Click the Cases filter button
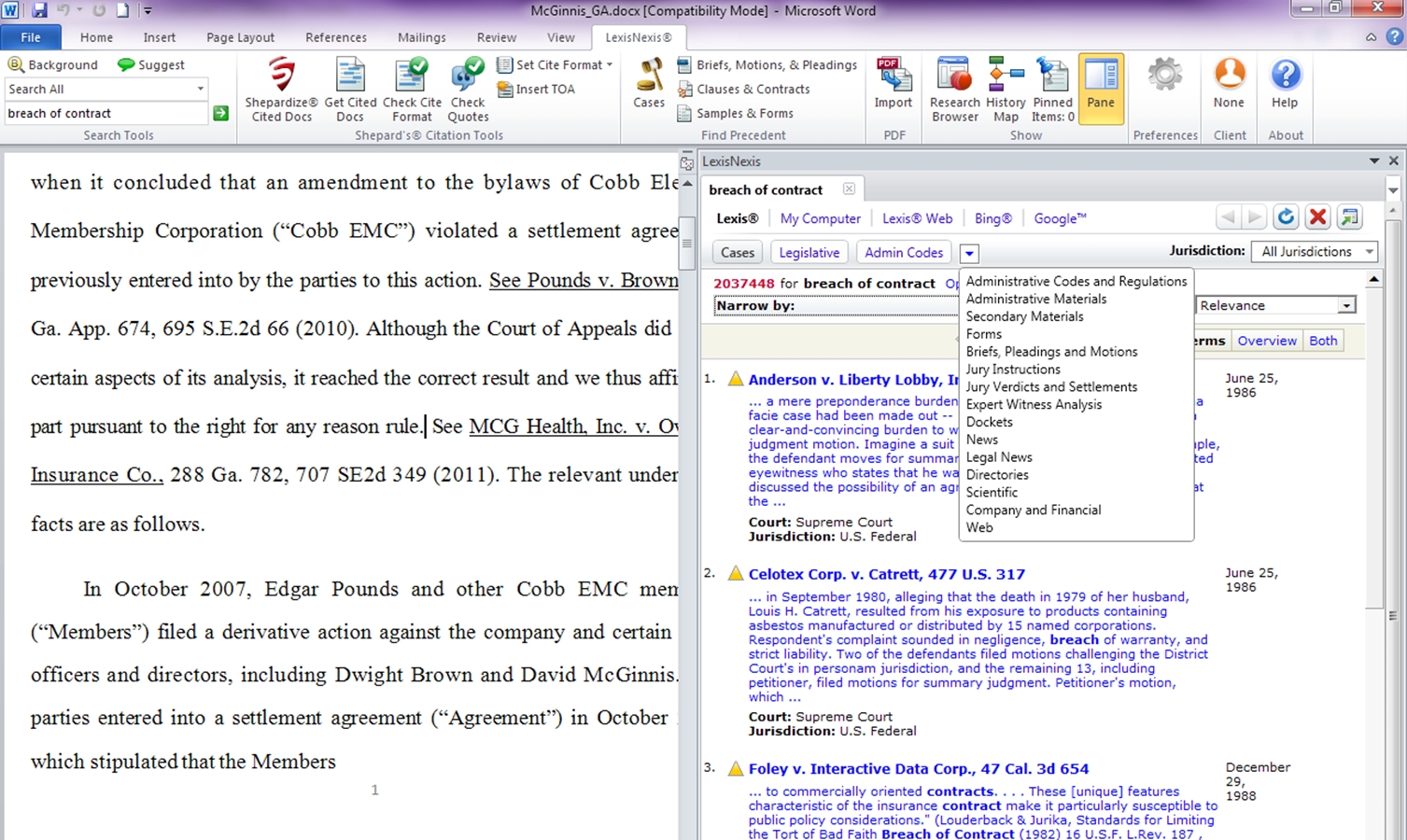This screenshot has height=840, width=1407. point(737,252)
